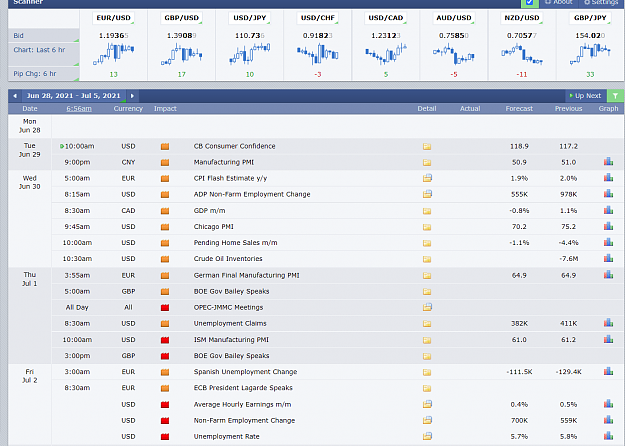
Task: Open detail for ADP Non-Farm Employment Change
Action: tap(427, 194)
